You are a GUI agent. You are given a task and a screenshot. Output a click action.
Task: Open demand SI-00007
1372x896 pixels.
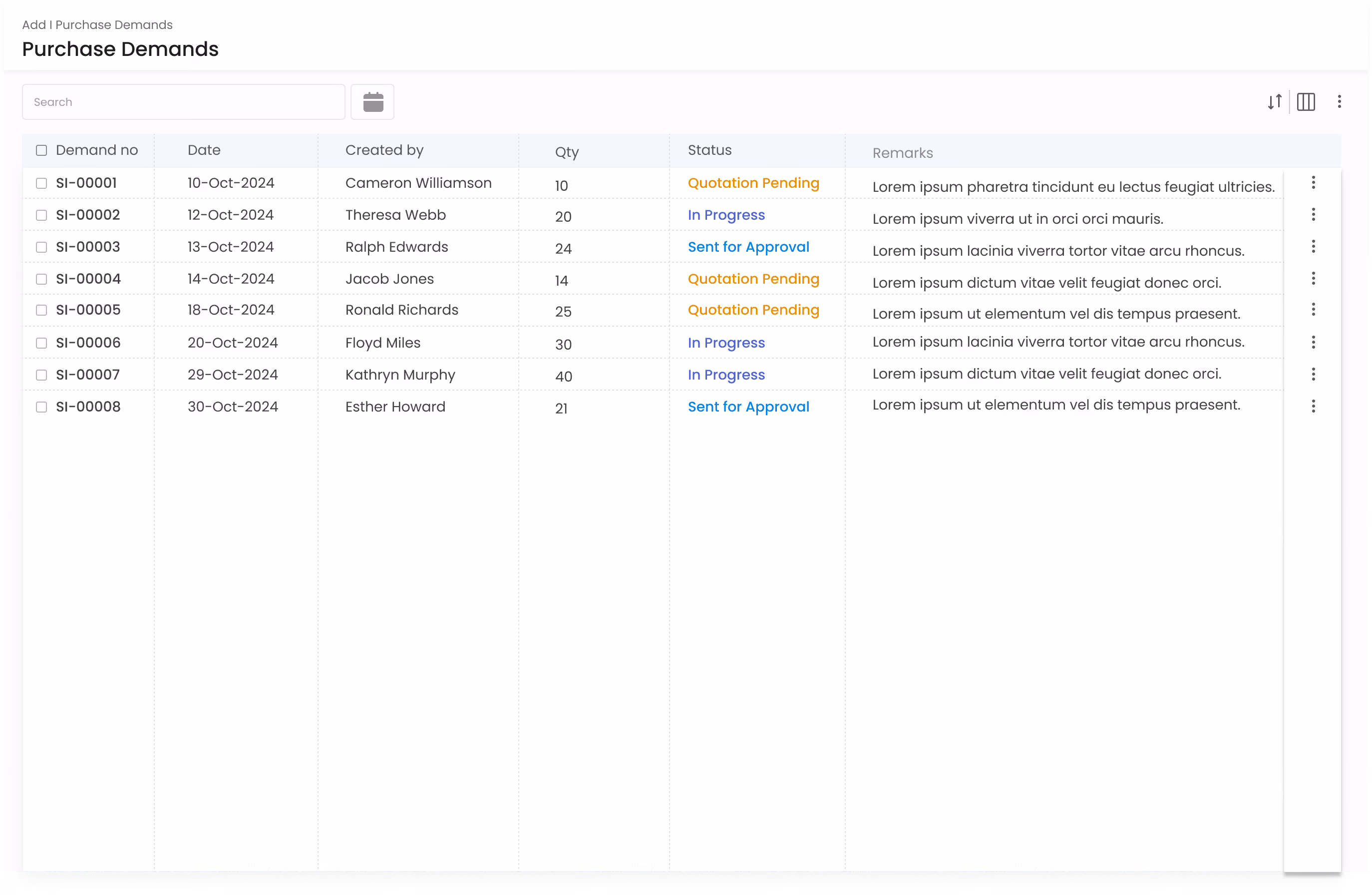click(x=88, y=374)
